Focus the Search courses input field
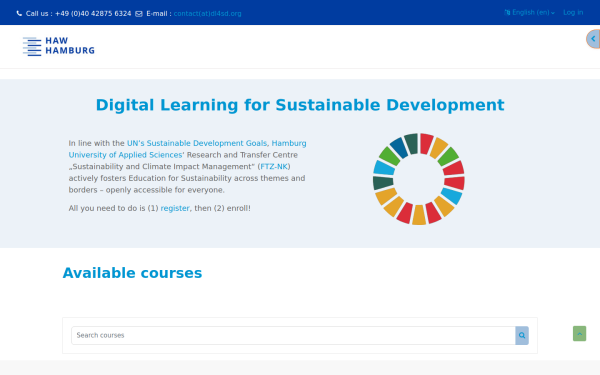 (293, 336)
